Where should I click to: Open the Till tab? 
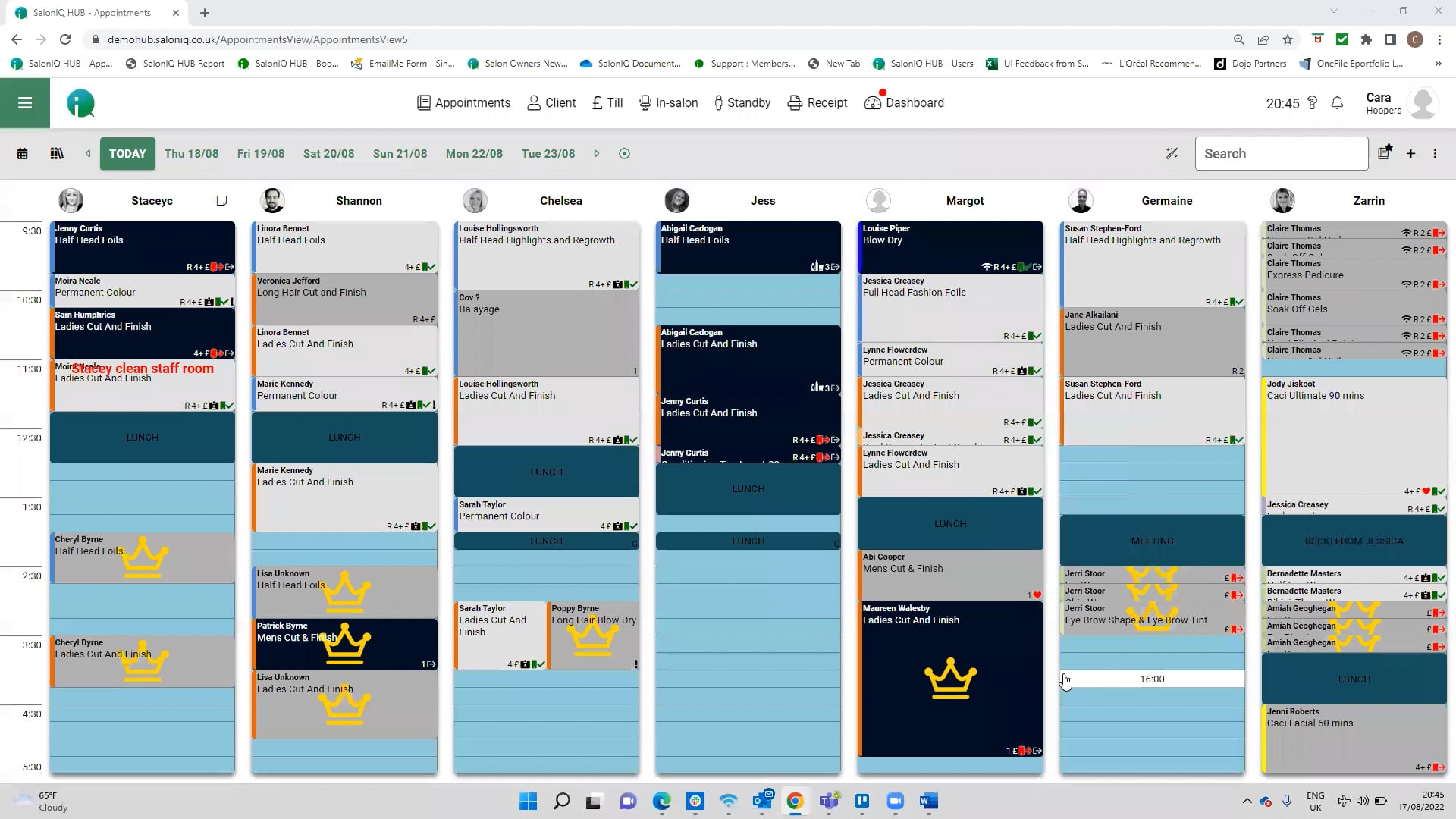tap(607, 103)
